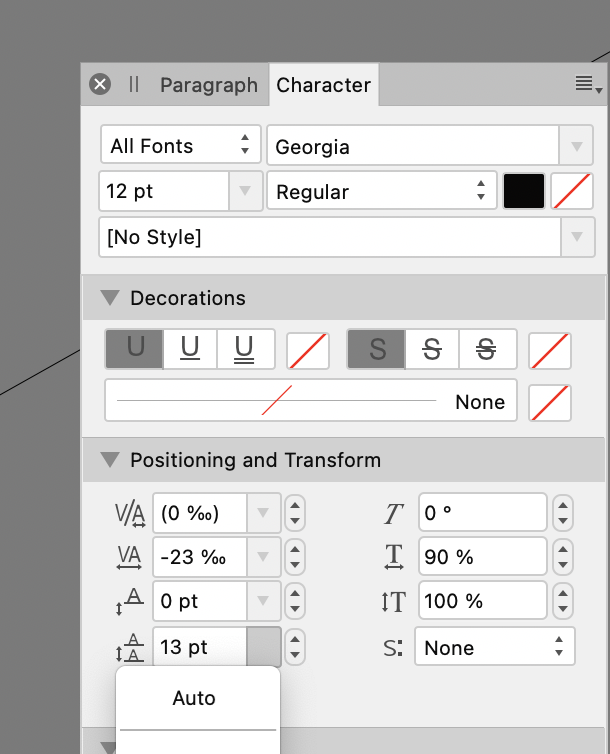Click the black text fill color swatch
Viewport: 610px width, 754px height.
(x=524, y=191)
